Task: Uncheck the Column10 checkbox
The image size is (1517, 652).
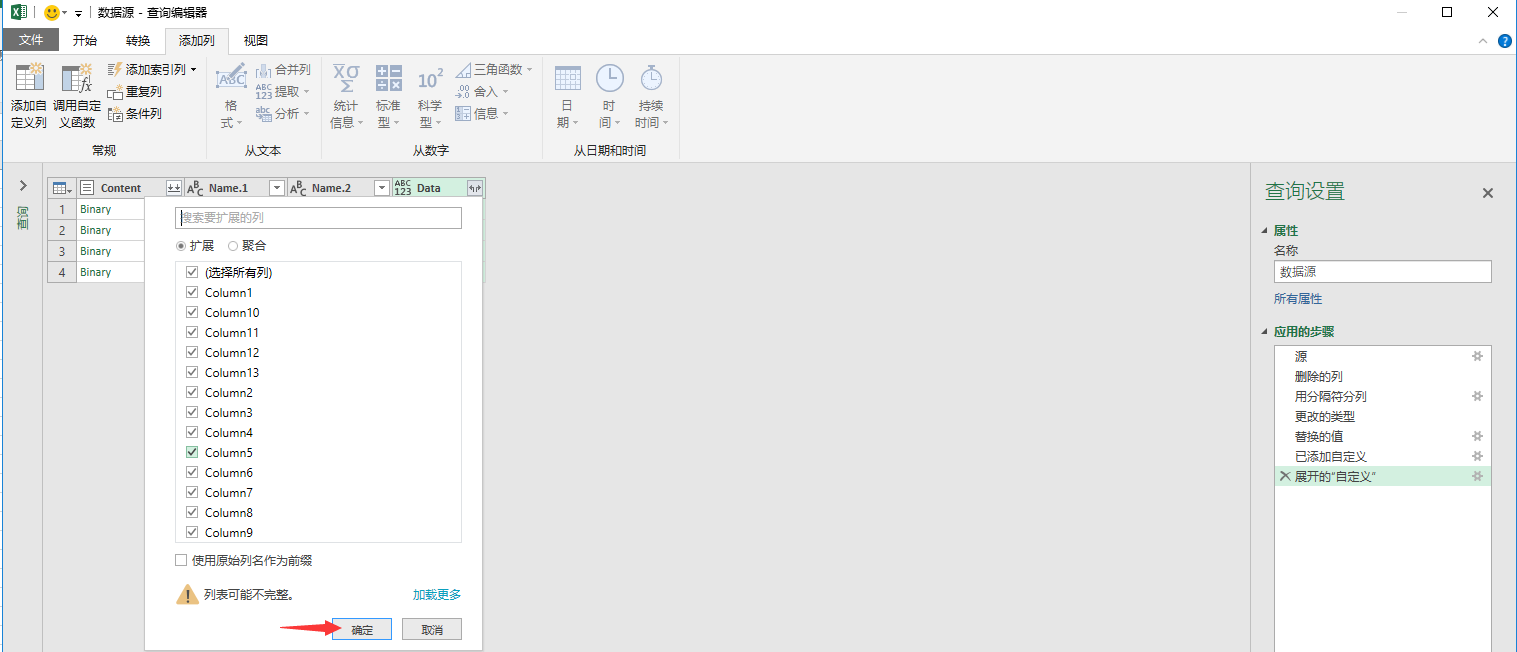Action: point(192,312)
